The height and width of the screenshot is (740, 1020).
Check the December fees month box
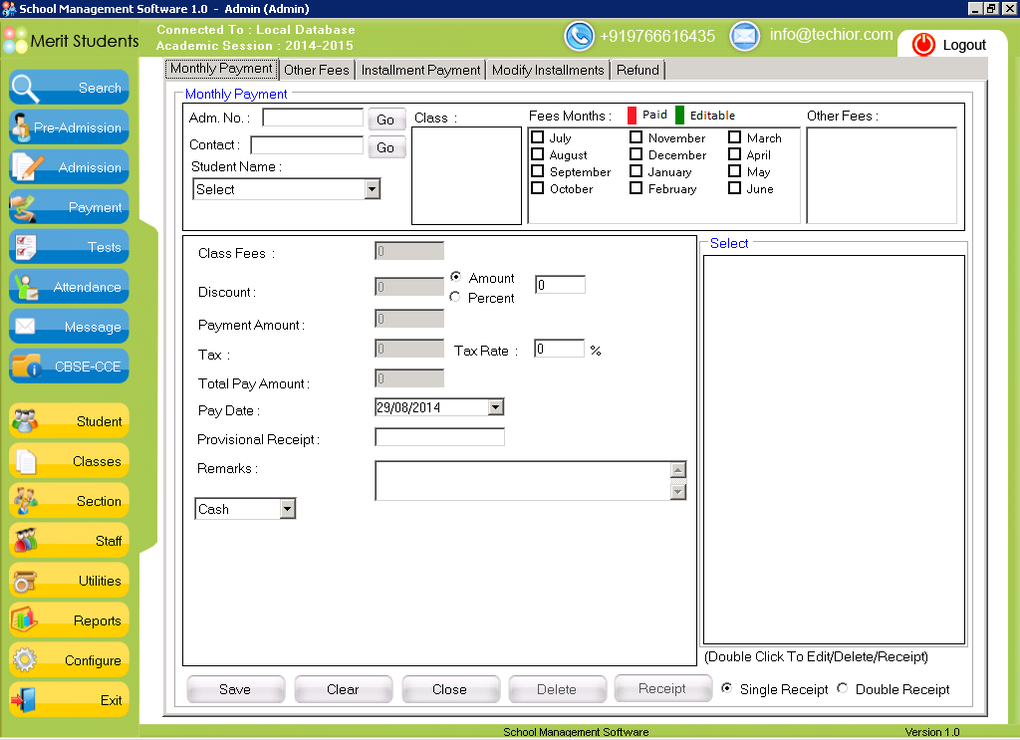(636, 154)
